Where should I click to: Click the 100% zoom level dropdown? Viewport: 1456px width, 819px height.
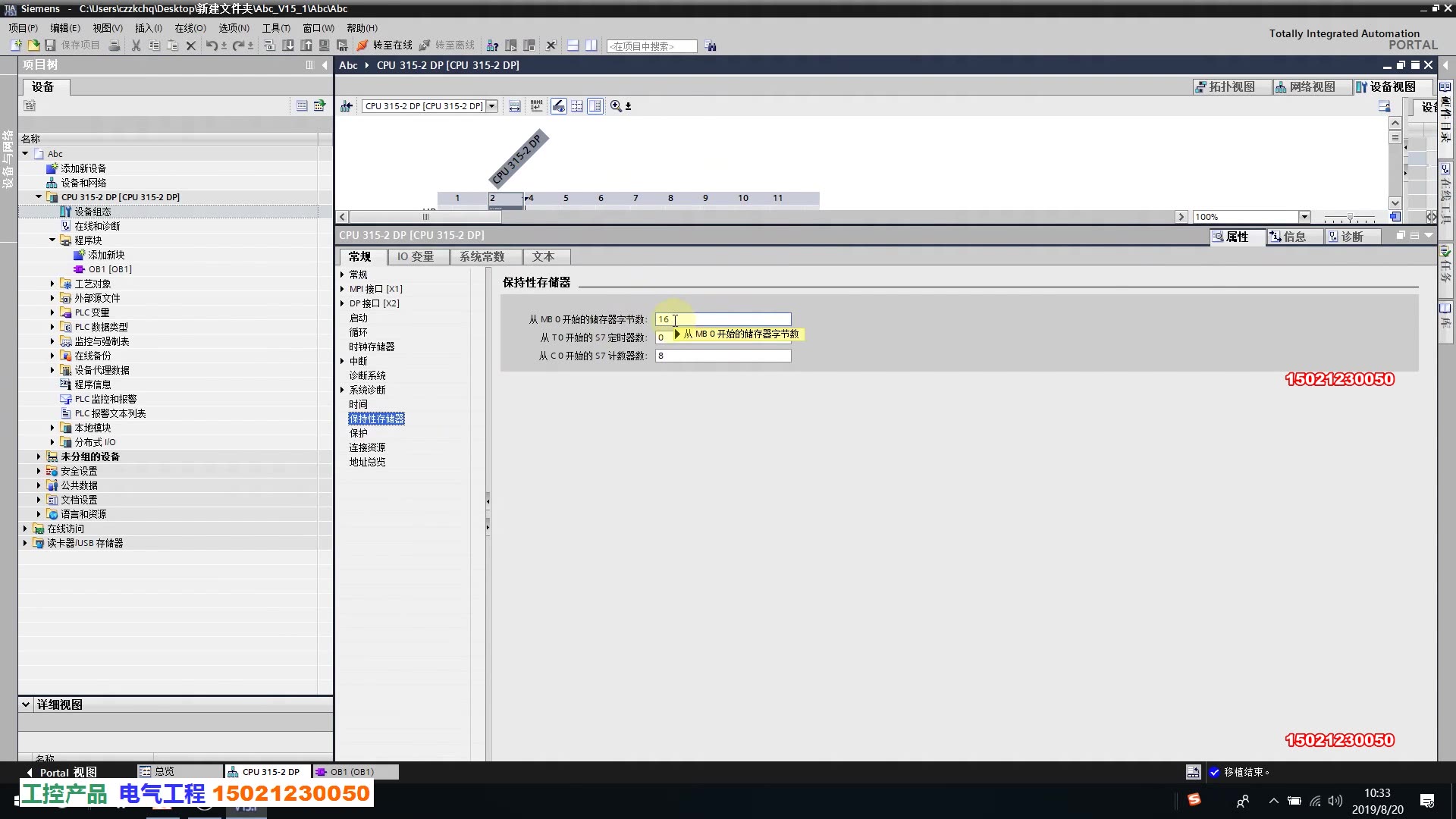point(1304,217)
